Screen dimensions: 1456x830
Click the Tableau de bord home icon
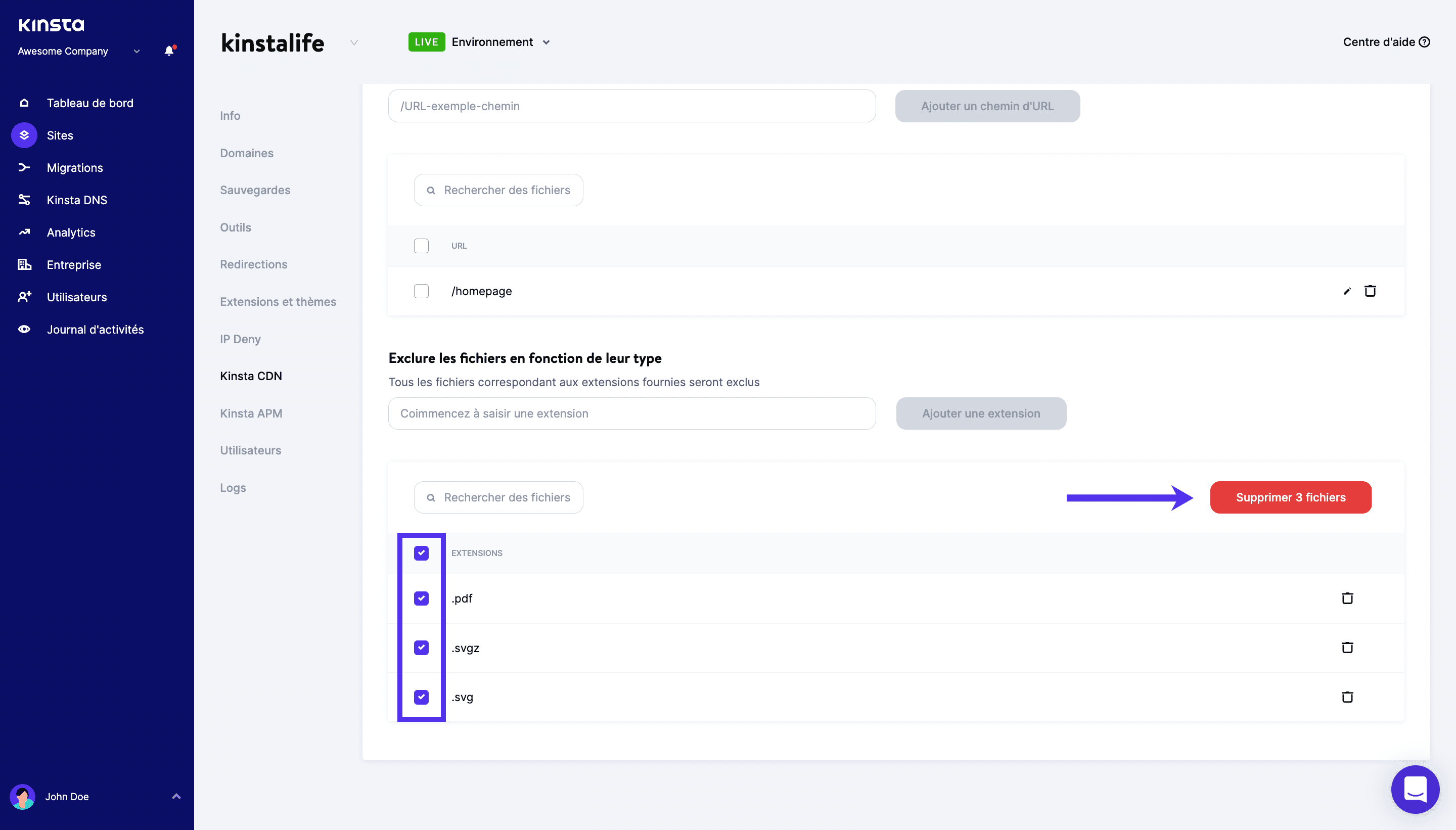click(24, 103)
